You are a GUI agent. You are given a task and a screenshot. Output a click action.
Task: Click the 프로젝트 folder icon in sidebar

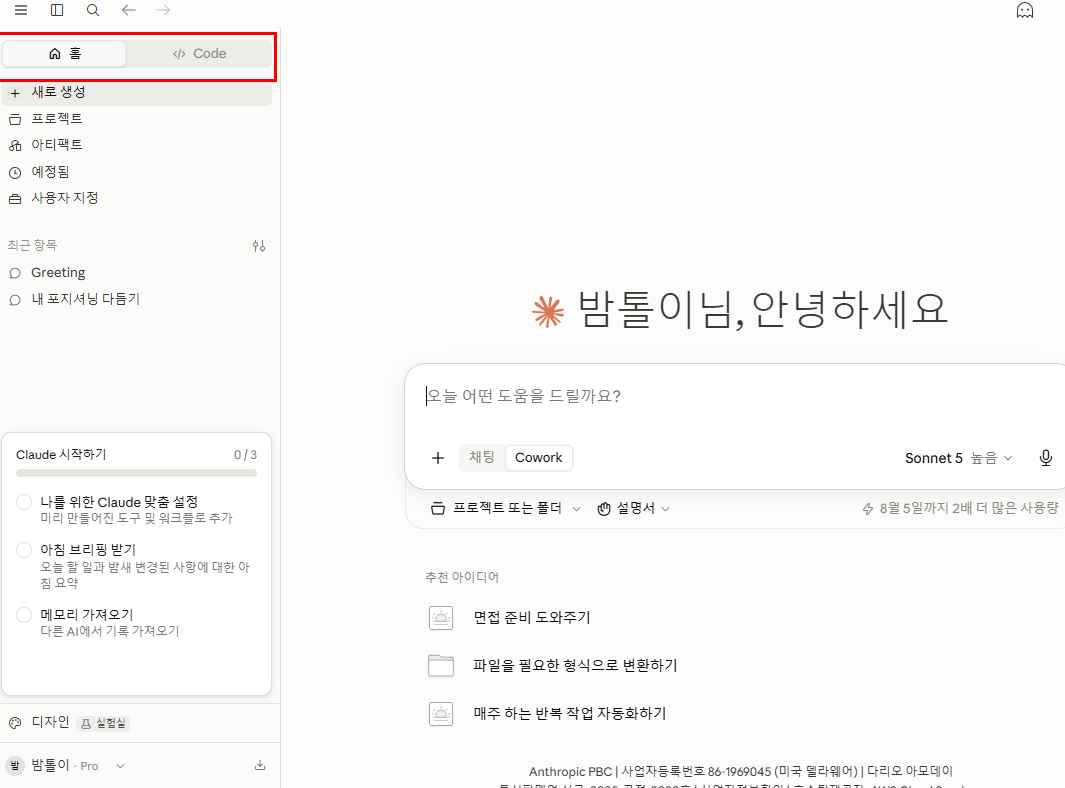click(15, 120)
